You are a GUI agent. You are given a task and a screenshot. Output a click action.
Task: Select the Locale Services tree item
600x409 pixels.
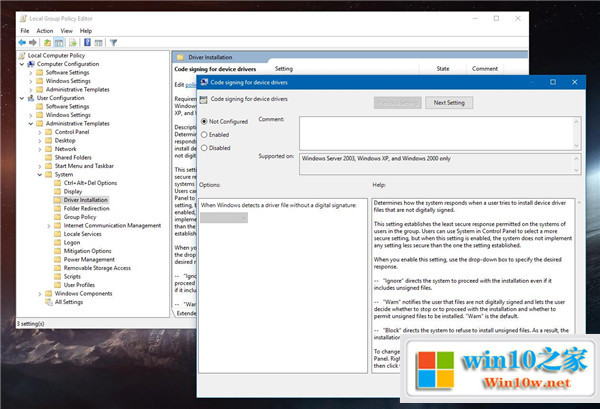[x=83, y=234]
